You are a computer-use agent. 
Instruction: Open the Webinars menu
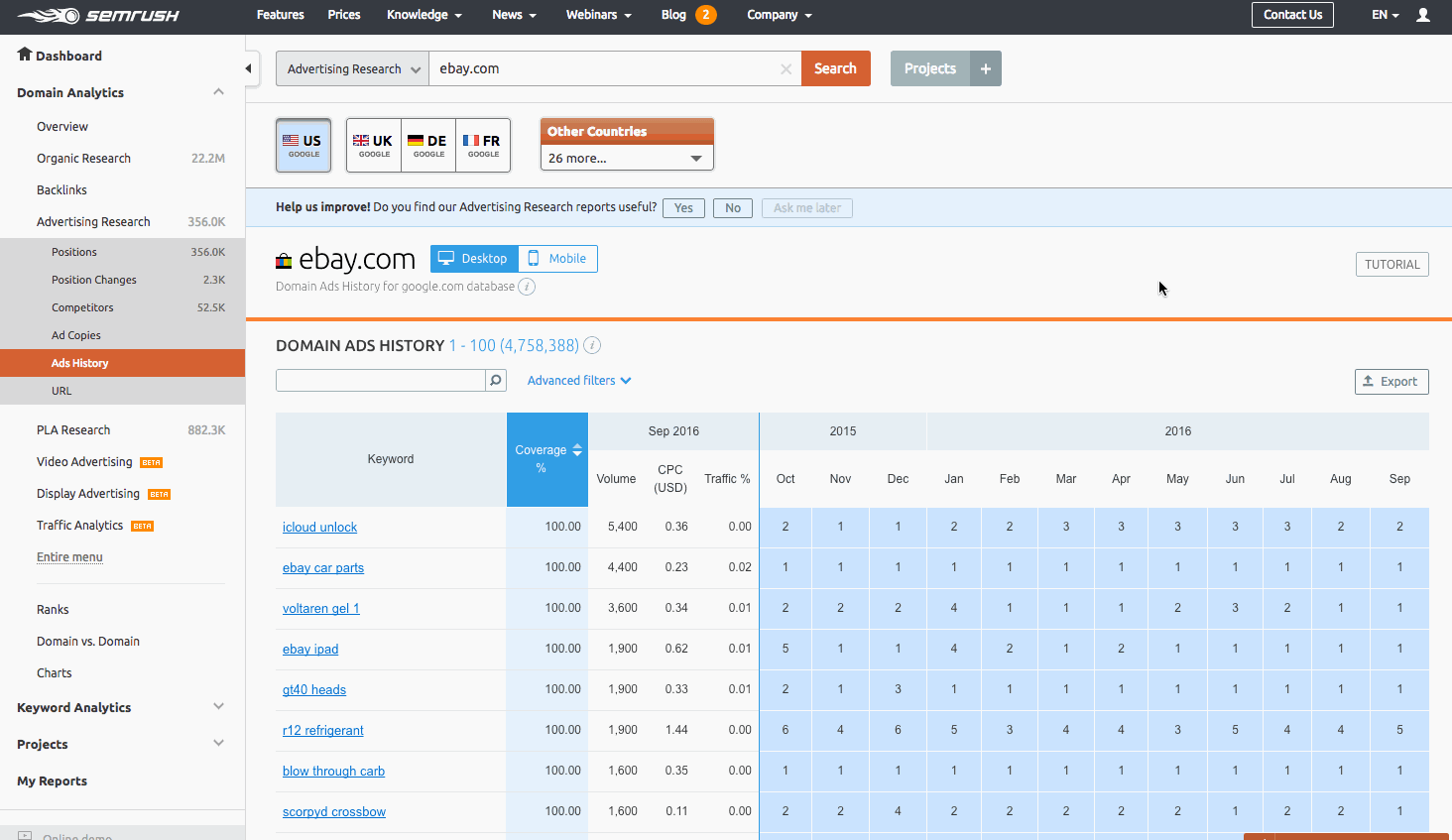599,15
